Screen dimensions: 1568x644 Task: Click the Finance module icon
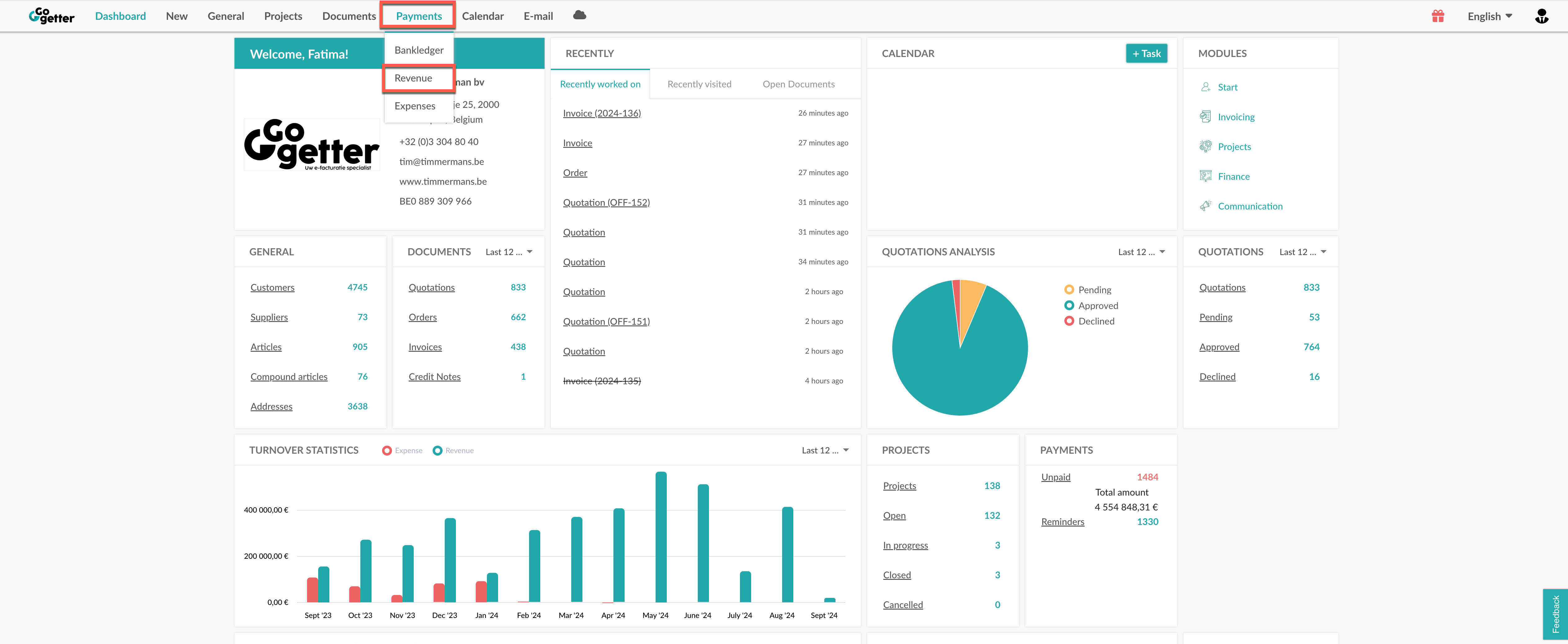coord(1205,176)
